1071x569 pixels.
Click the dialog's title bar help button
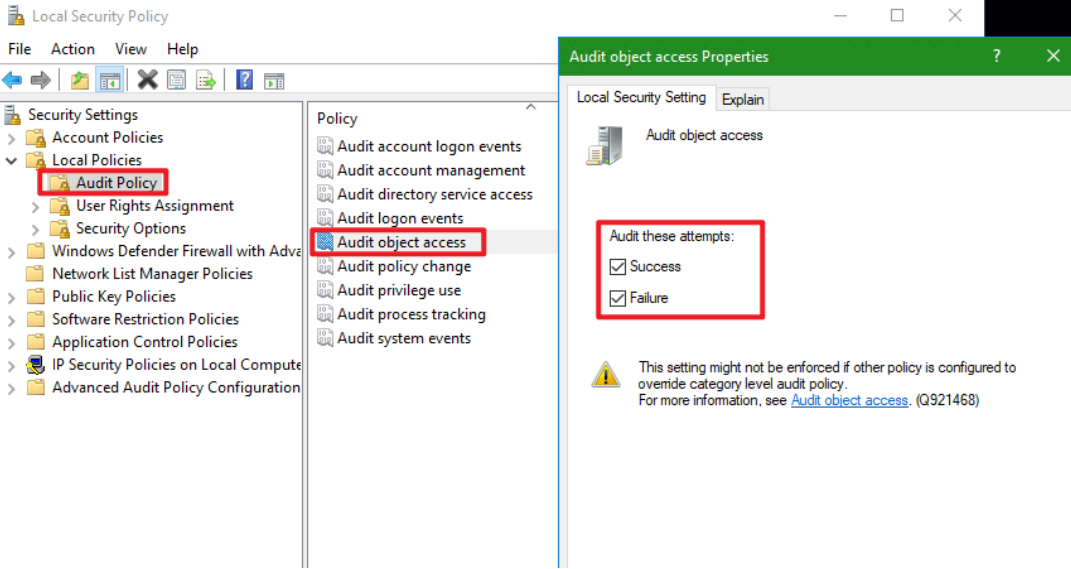click(x=996, y=56)
